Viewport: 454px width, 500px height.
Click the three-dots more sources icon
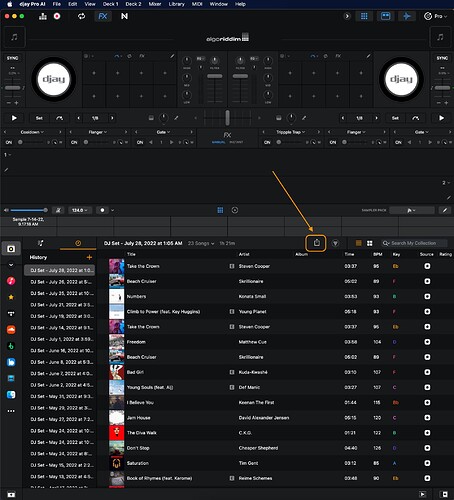click(x=11, y=411)
